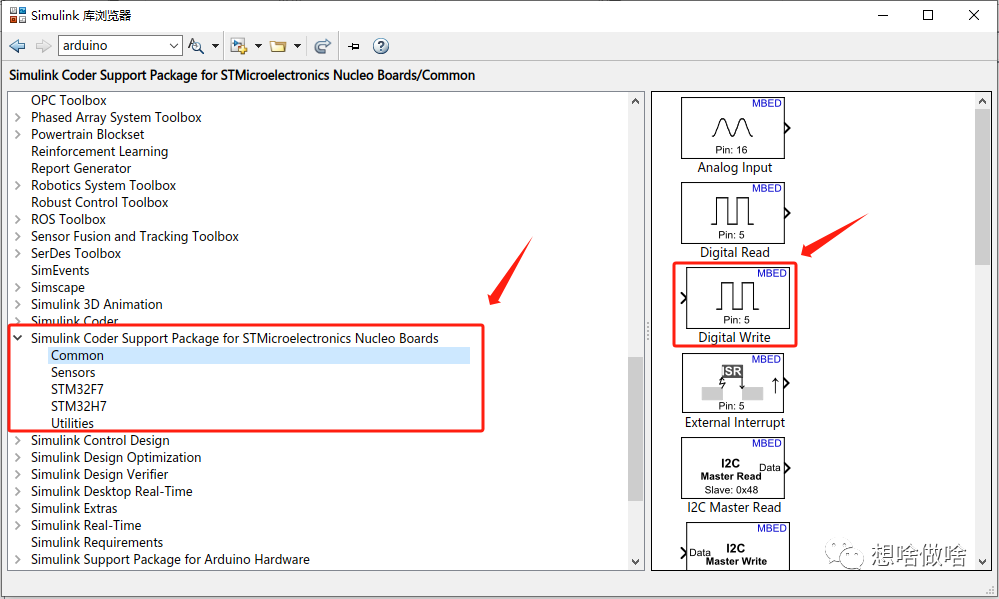Select the Digital Read block

click(733, 213)
